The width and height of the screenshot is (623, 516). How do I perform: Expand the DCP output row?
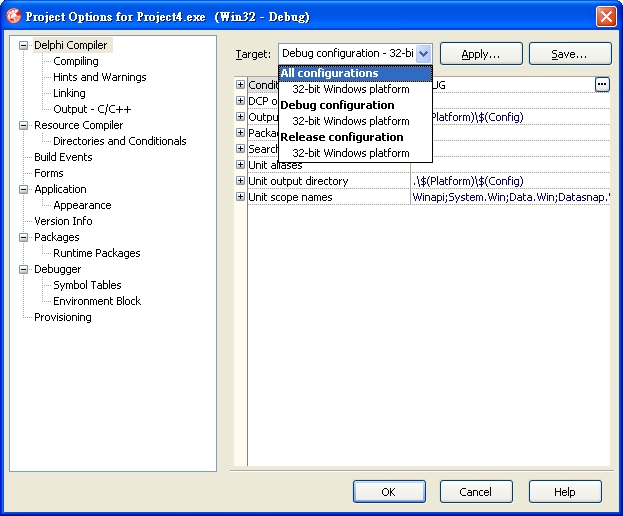(x=240, y=100)
